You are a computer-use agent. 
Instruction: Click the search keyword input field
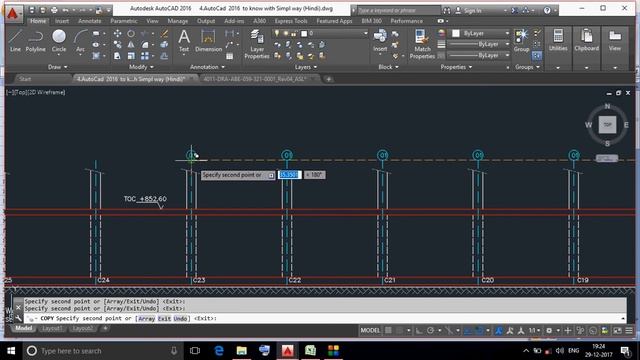(398, 11)
